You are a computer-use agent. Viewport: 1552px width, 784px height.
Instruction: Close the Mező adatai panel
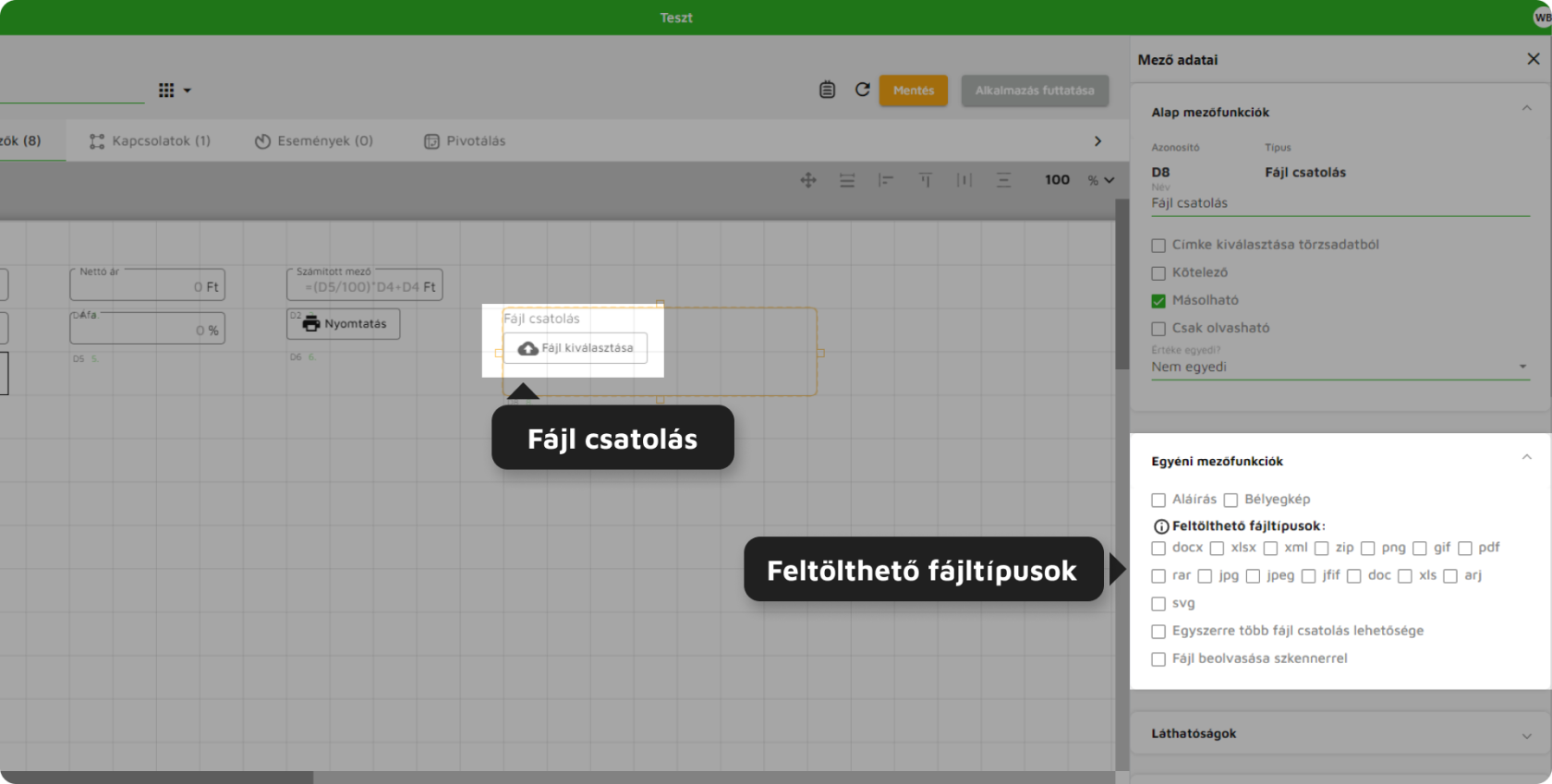tap(1534, 59)
